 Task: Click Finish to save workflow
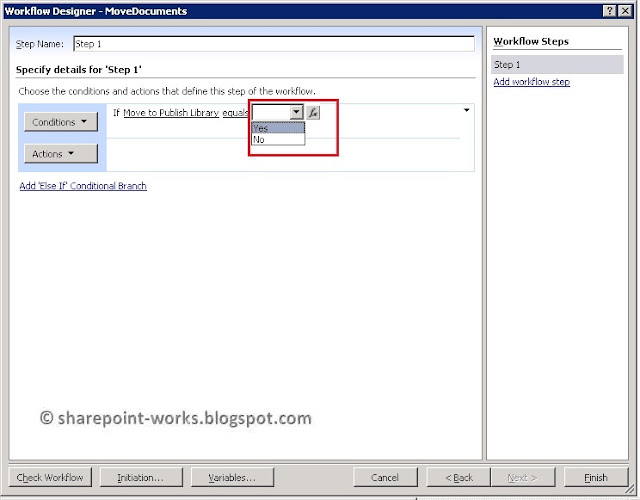[x=596, y=477]
